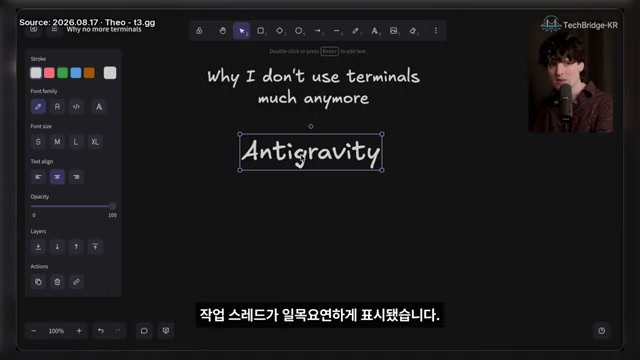Select the Arrow tool
The height and width of the screenshot is (360, 640).
[318, 31]
